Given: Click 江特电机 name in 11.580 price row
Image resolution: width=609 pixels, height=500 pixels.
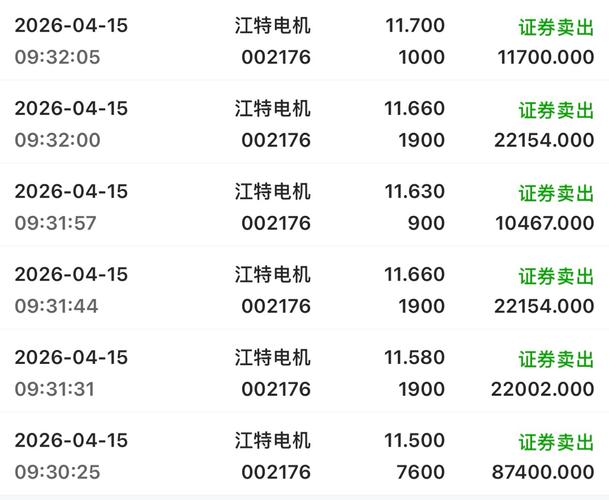Looking at the screenshot, I should coord(272,357).
